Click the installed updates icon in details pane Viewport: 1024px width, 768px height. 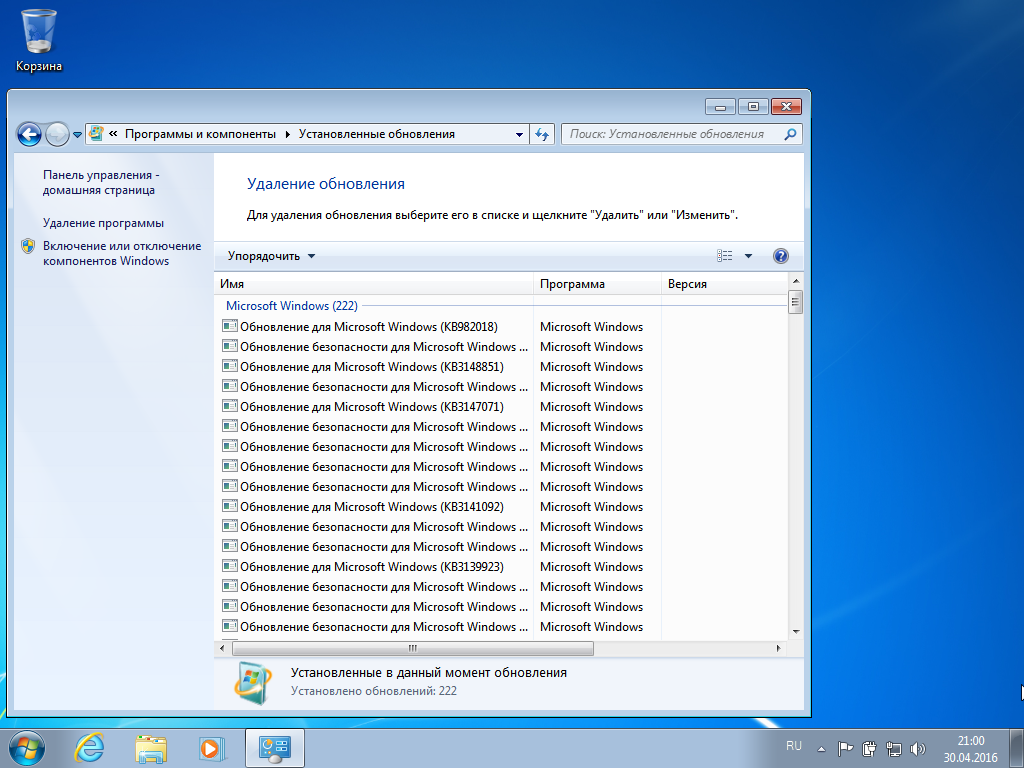point(253,683)
